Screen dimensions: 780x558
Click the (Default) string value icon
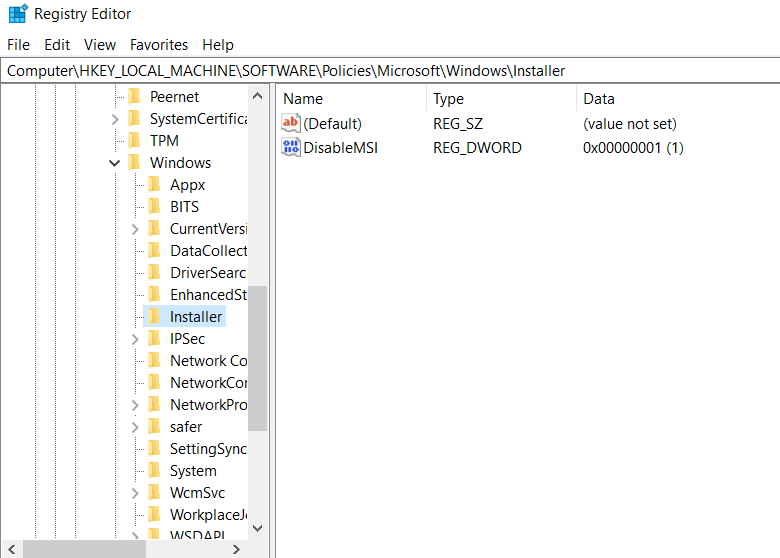pos(291,123)
